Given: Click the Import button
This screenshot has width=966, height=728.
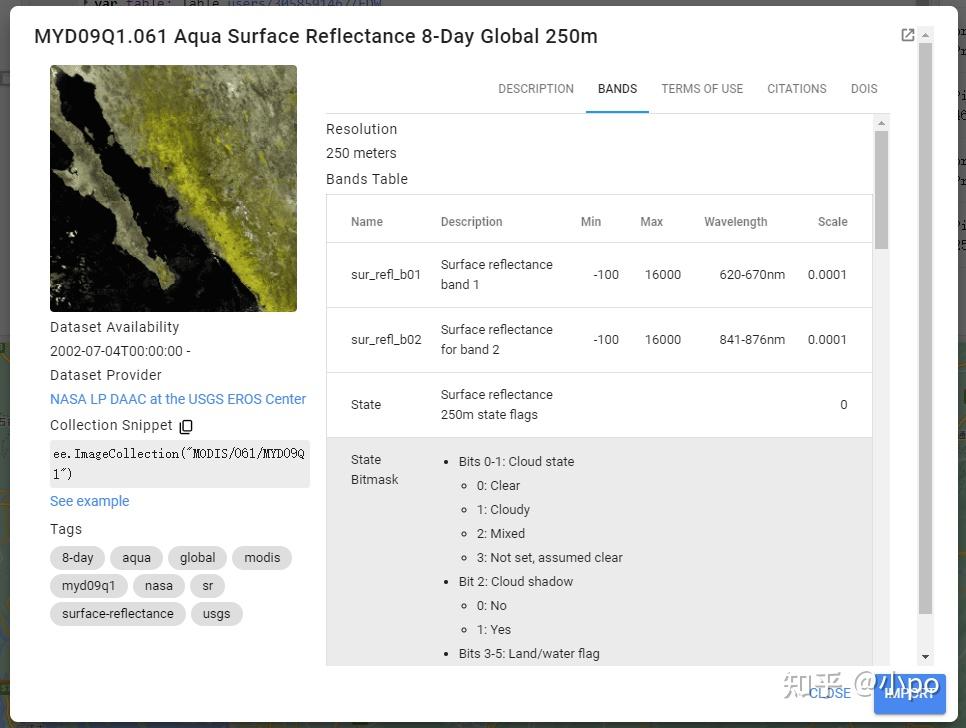Looking at the screenshot, I should coord(909,693).
